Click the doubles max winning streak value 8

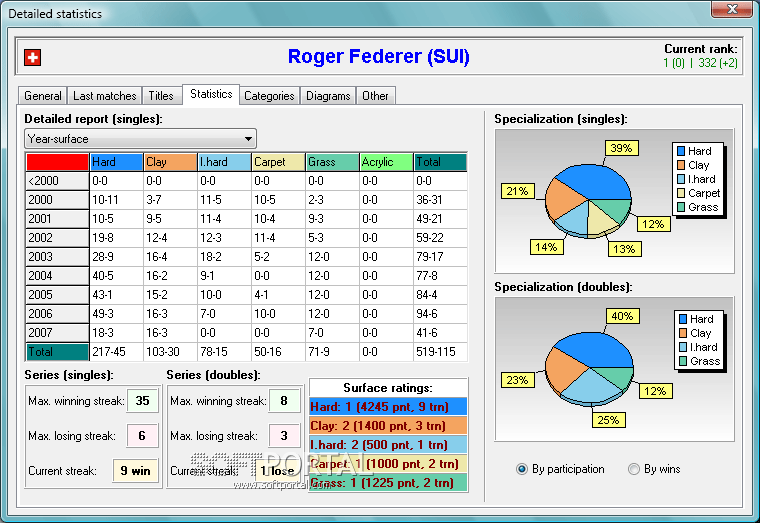(x=284, y=401)
